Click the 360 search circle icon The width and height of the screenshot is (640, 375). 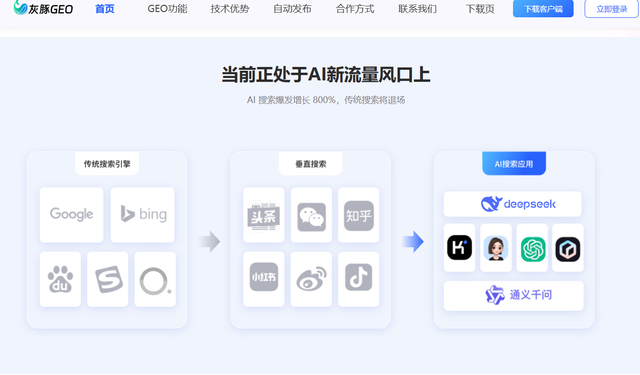(x=155, y=280)
